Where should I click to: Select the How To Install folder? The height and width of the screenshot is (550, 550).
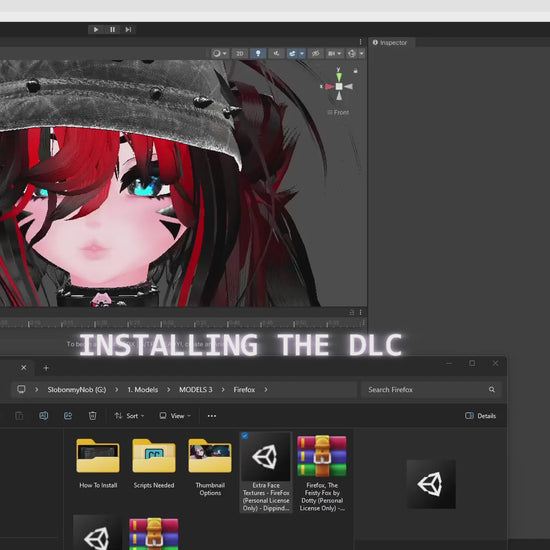click(x=98, y=464)
